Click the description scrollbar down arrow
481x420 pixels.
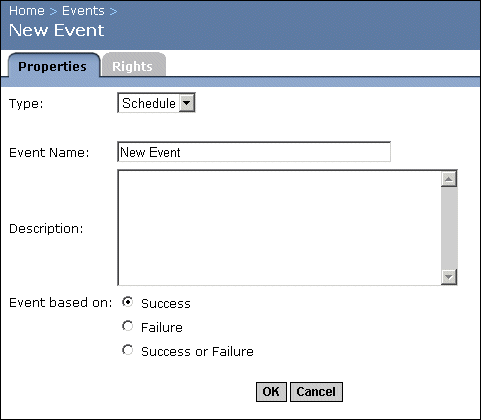tap(449, 277)
